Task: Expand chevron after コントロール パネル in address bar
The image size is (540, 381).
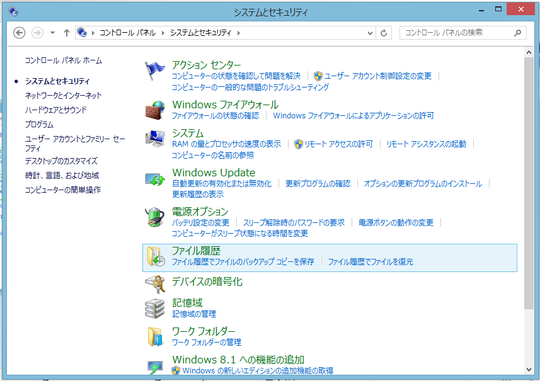Action: point(163,33)
